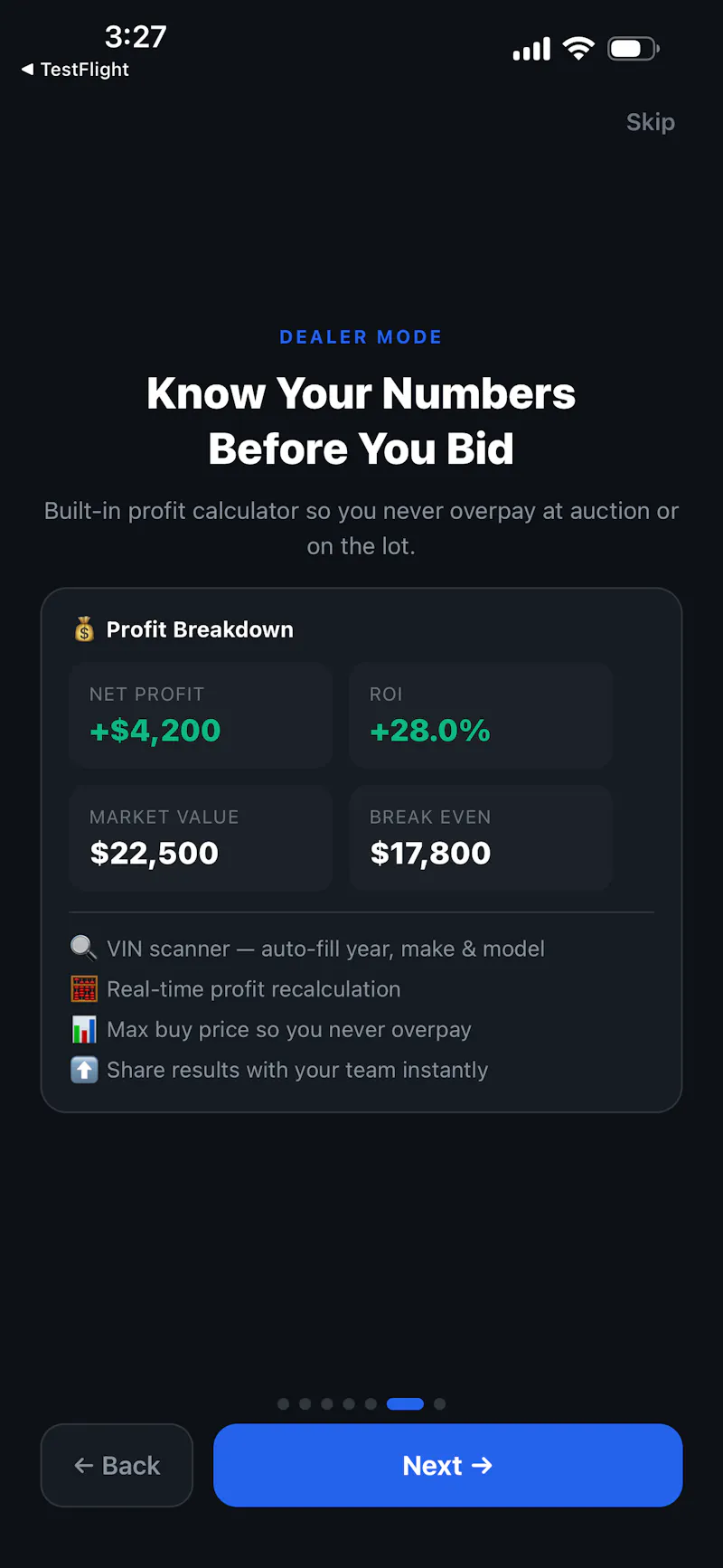The width and height of the screenshot is (723, 1568).
Task: Tap the bar chart max buy price icon
Action: click(84, 1029)
